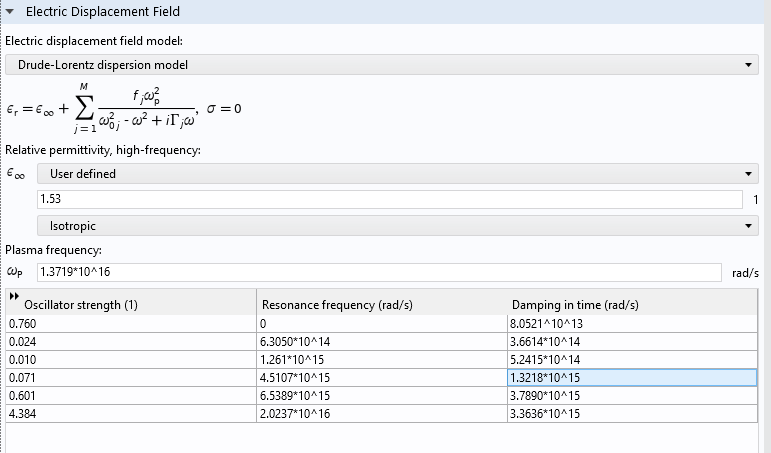Select oscillator strength cell 0.024
The width and height of the screenshot is (771, 453).
coord(130,341)
